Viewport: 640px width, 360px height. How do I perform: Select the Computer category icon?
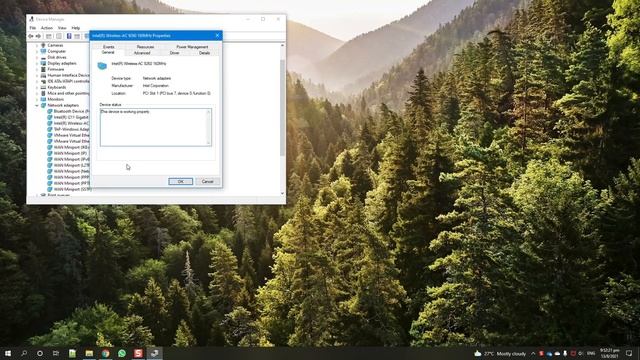[43, 51]
